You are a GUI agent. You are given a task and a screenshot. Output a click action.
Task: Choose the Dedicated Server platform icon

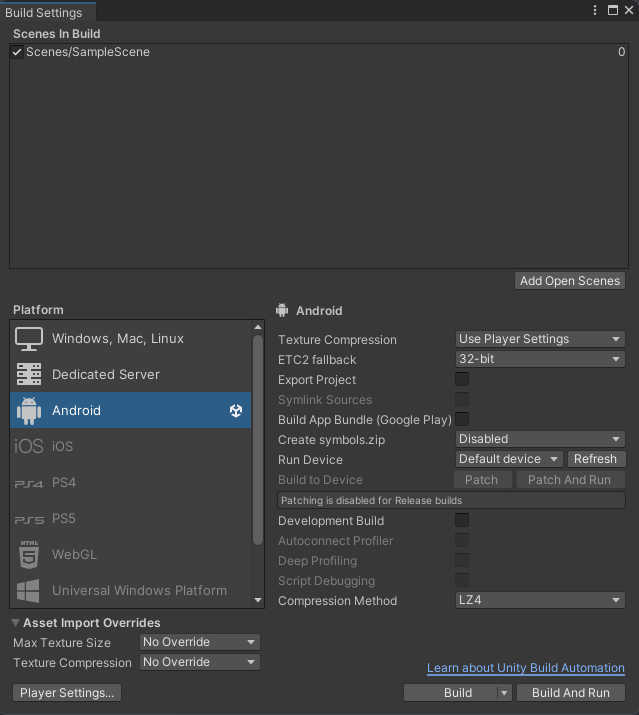(29, 374)
